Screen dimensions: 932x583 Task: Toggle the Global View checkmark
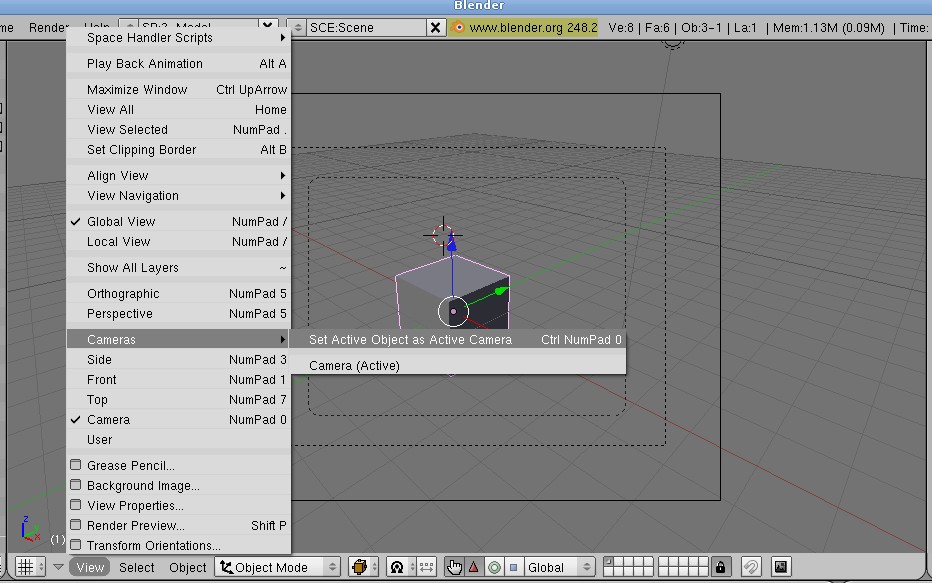pyautogui.click(x=178, y=222)
